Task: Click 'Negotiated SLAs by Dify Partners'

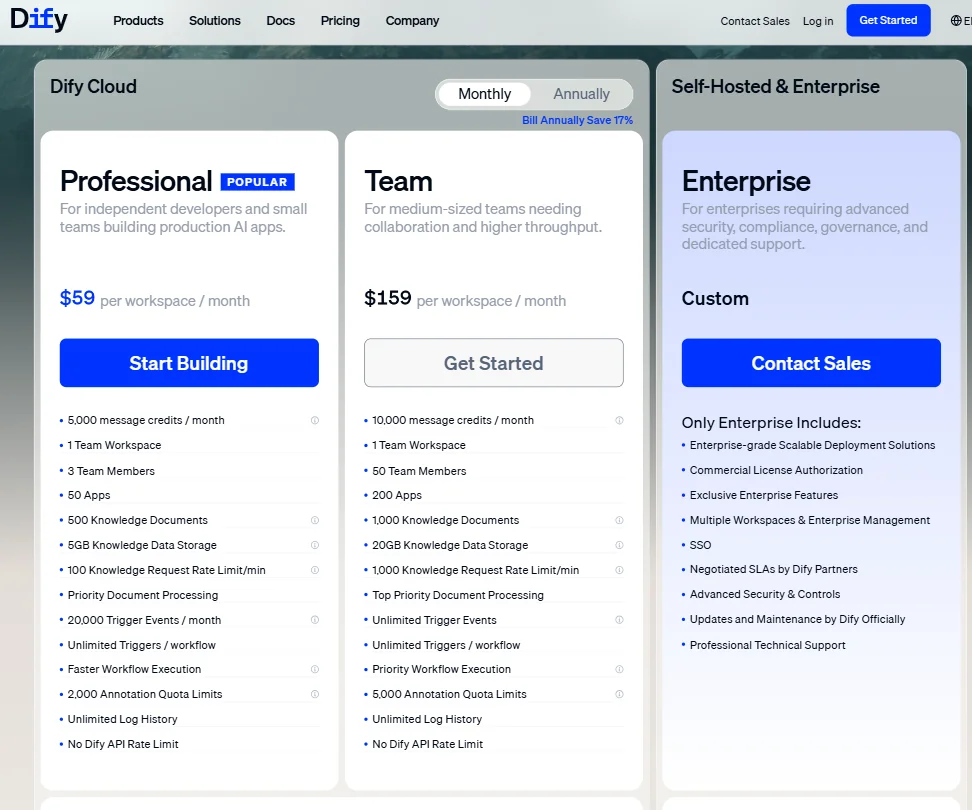Action: click(x=774, y=569)
